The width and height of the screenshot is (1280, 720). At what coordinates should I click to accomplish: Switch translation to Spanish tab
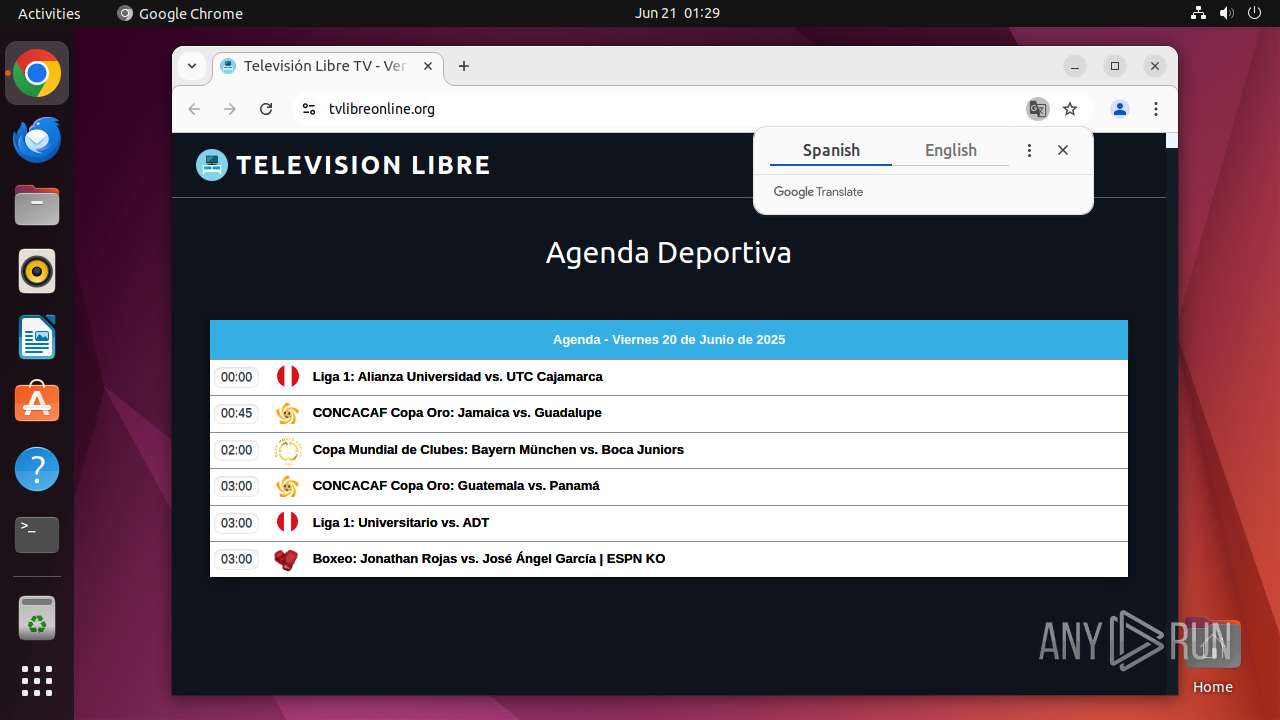pyautogui.click(x=831, y=150)
